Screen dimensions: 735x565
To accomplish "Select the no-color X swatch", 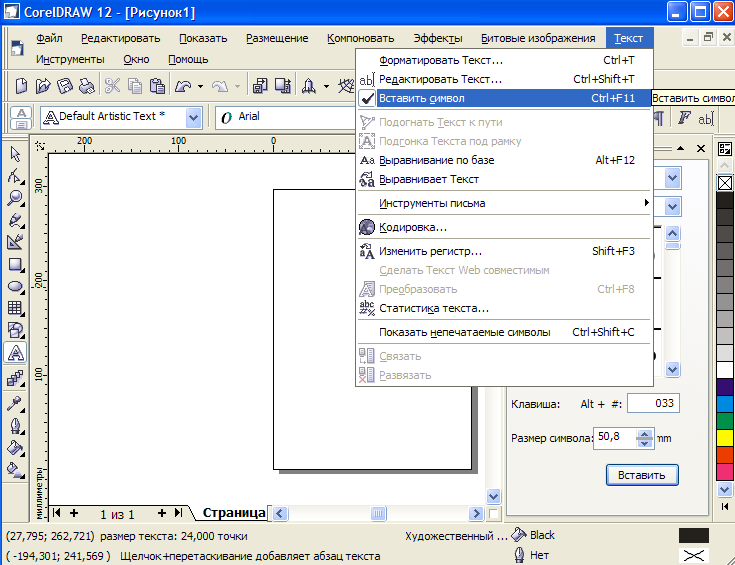I will (x=725, y=183).
